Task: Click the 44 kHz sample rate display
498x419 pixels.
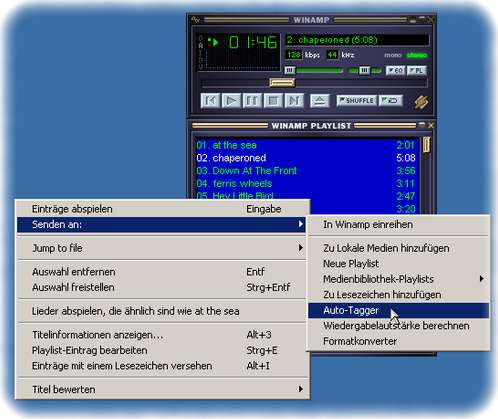Action: pyautogui.click(x=332, y=55)
